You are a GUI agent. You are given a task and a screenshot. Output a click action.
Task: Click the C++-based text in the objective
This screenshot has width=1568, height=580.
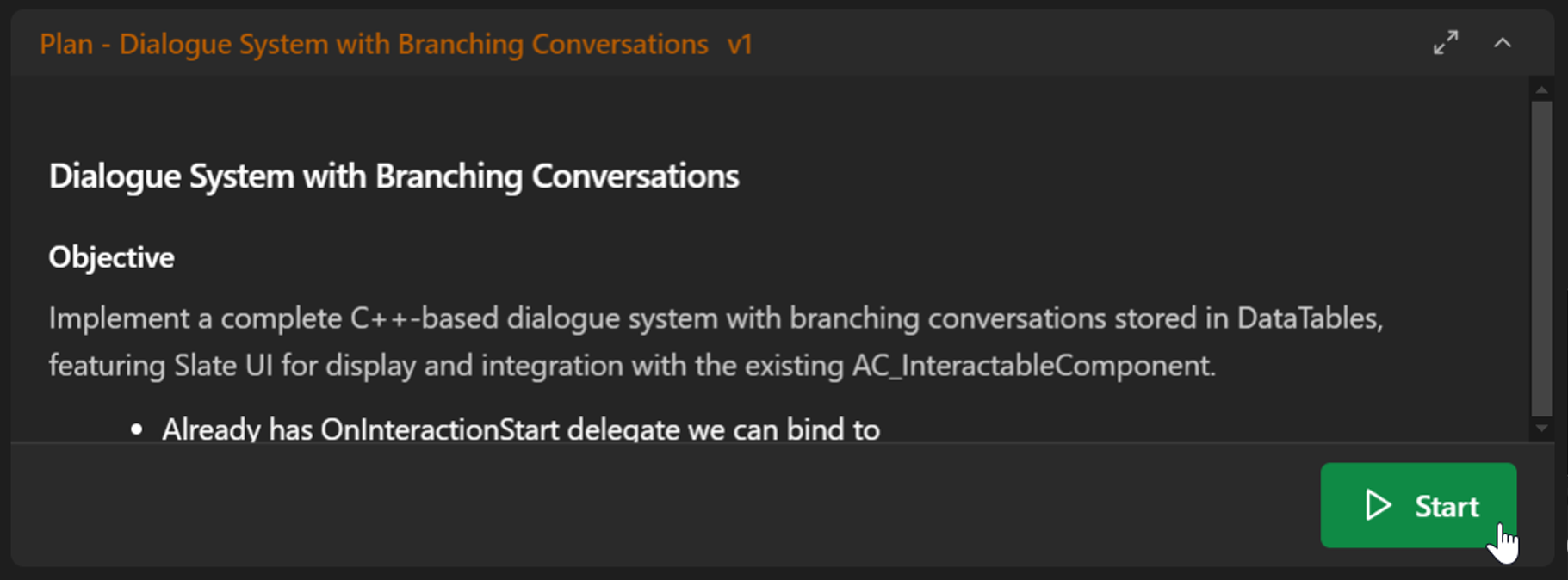[424, 318]
